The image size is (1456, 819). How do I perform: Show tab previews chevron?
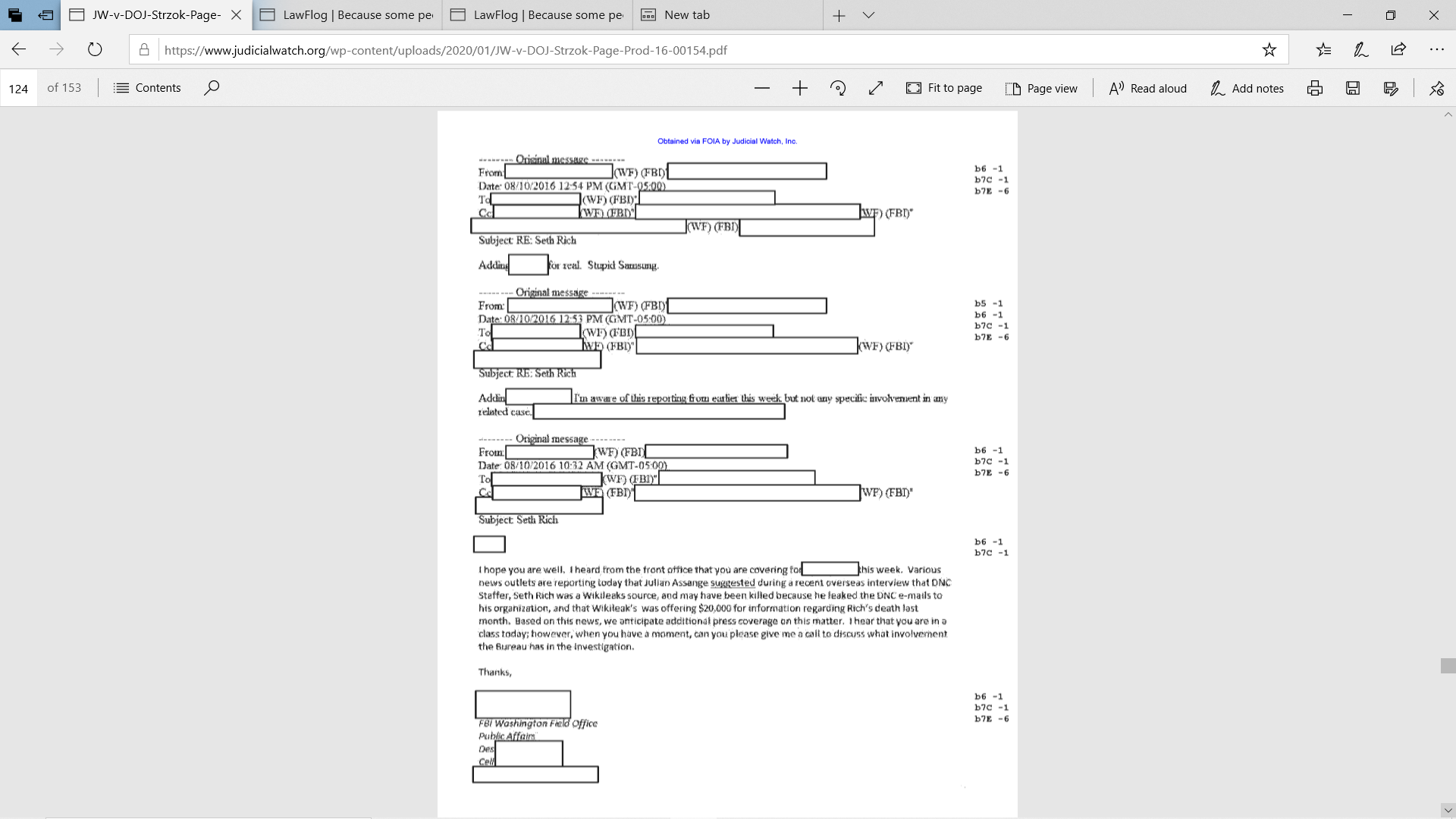869,15
